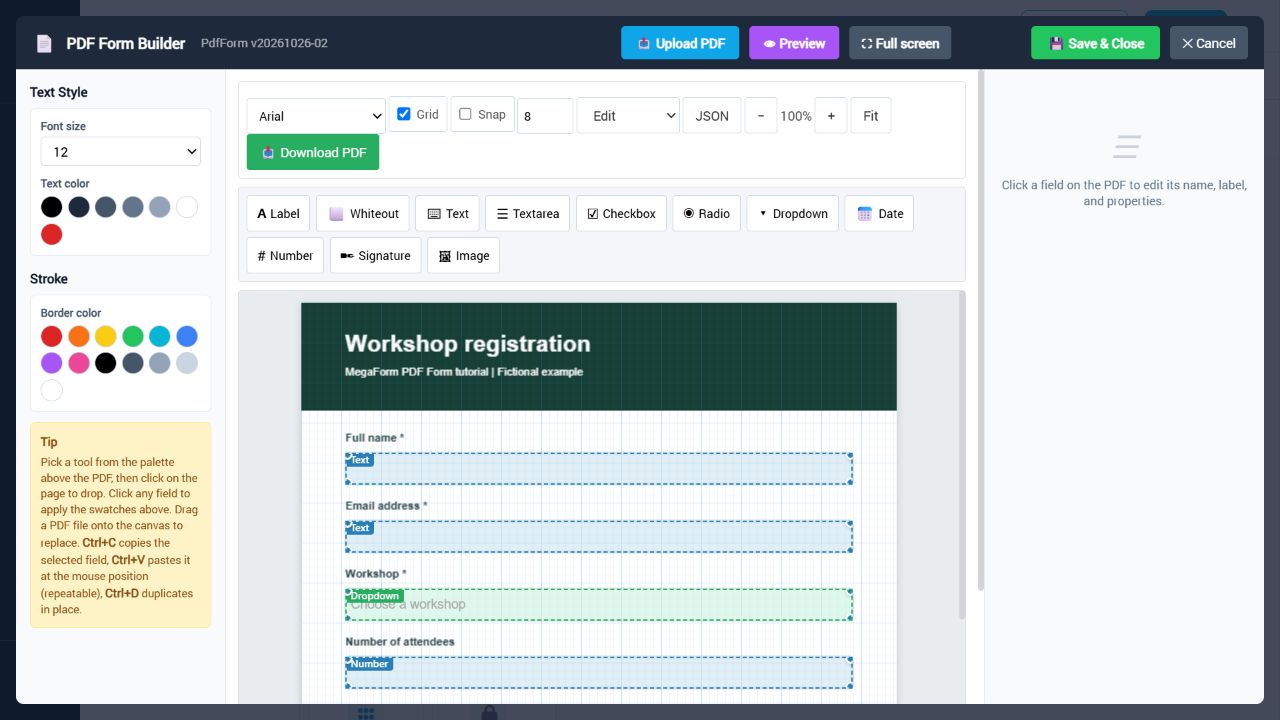1280x720 pixels.
Task: Select the Email address text field
Action: pyautogui.click(x=599, y=537)
